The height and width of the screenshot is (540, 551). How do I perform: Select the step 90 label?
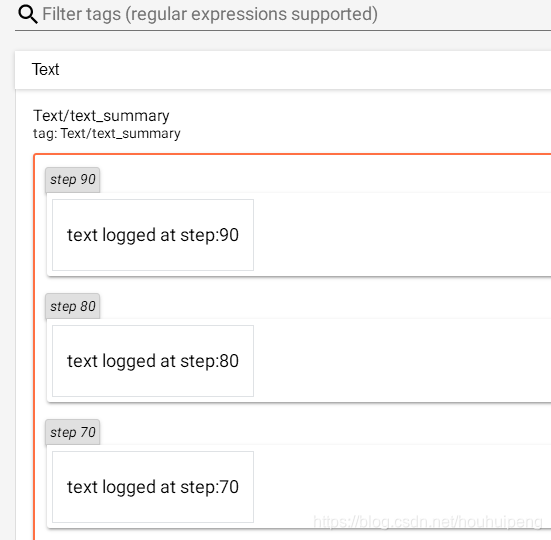coord(73,180)
